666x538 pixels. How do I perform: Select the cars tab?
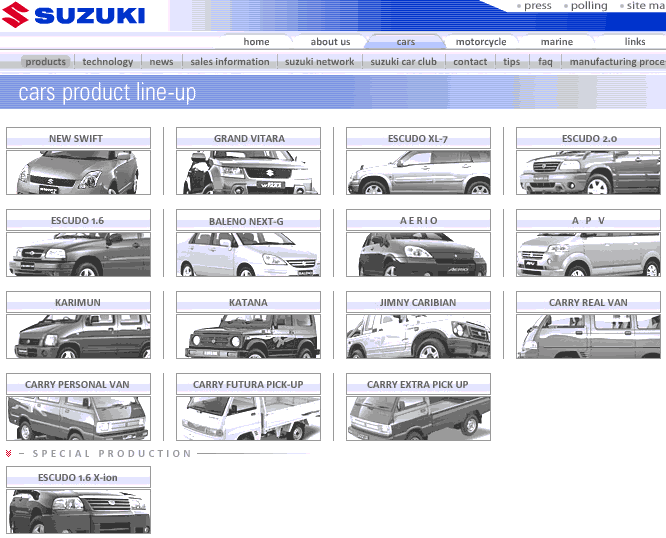pyautogui.click(x=406, y=42)
